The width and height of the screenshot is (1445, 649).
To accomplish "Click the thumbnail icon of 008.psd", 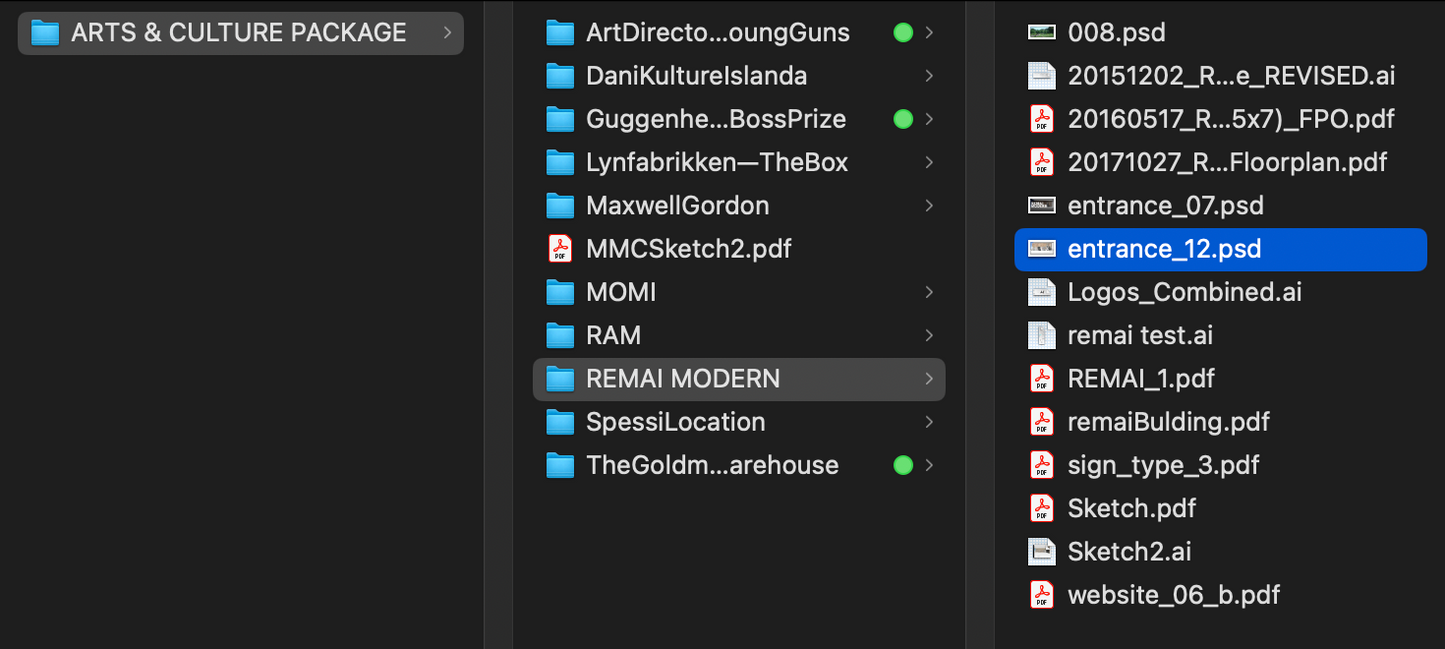I will point(1042,32).
